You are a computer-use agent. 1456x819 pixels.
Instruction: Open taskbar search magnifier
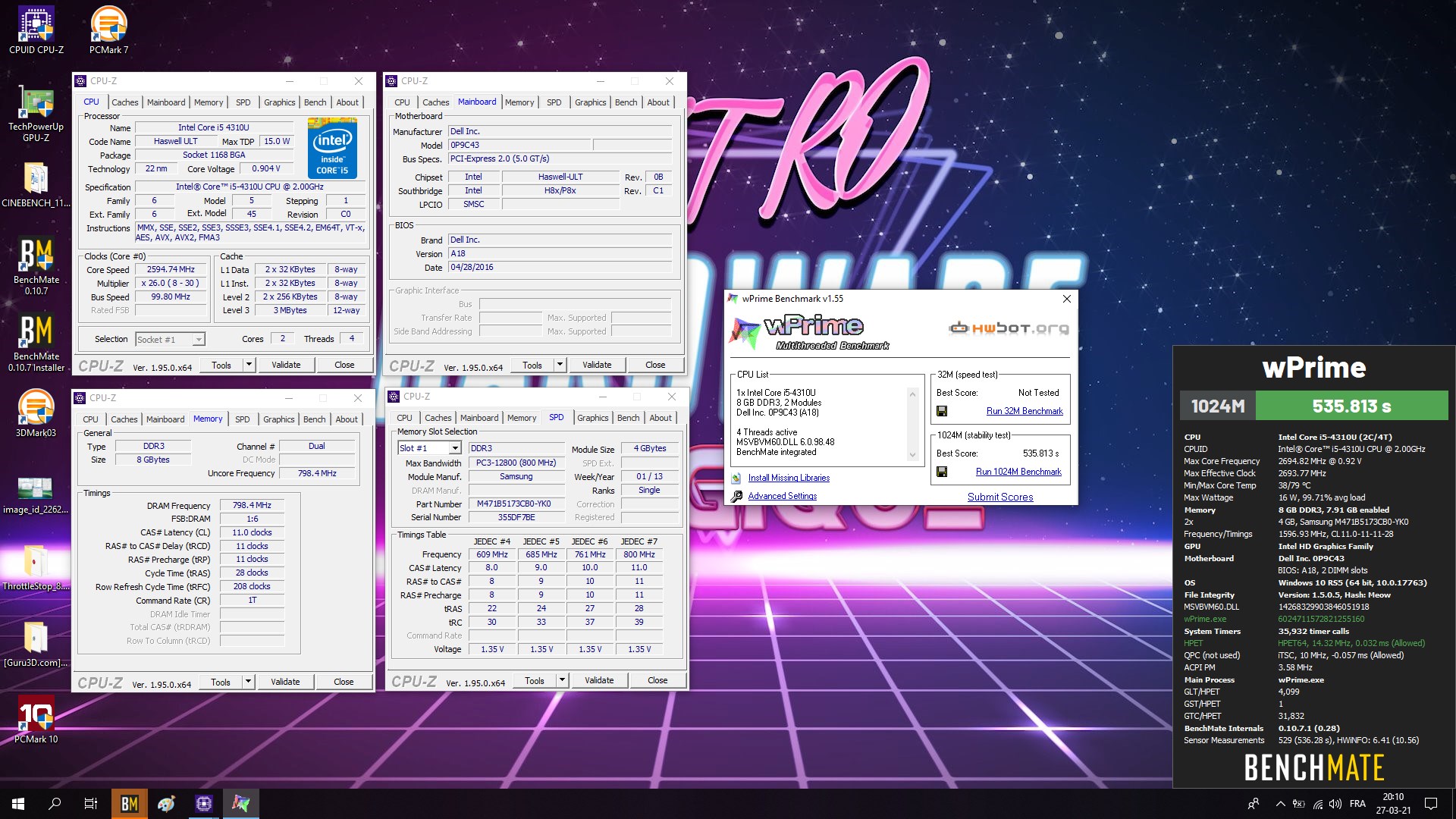(55, 804)
